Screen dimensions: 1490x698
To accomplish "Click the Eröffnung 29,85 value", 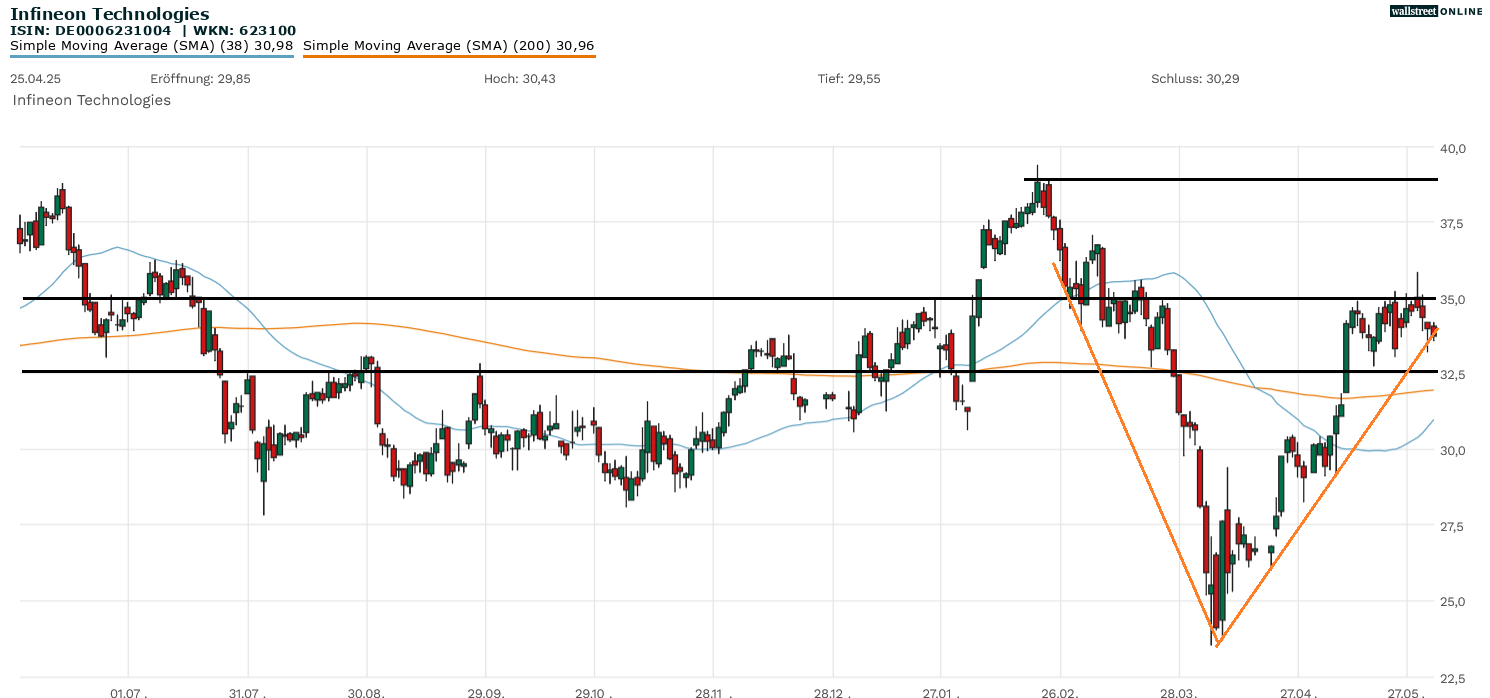I will (200, 79).
